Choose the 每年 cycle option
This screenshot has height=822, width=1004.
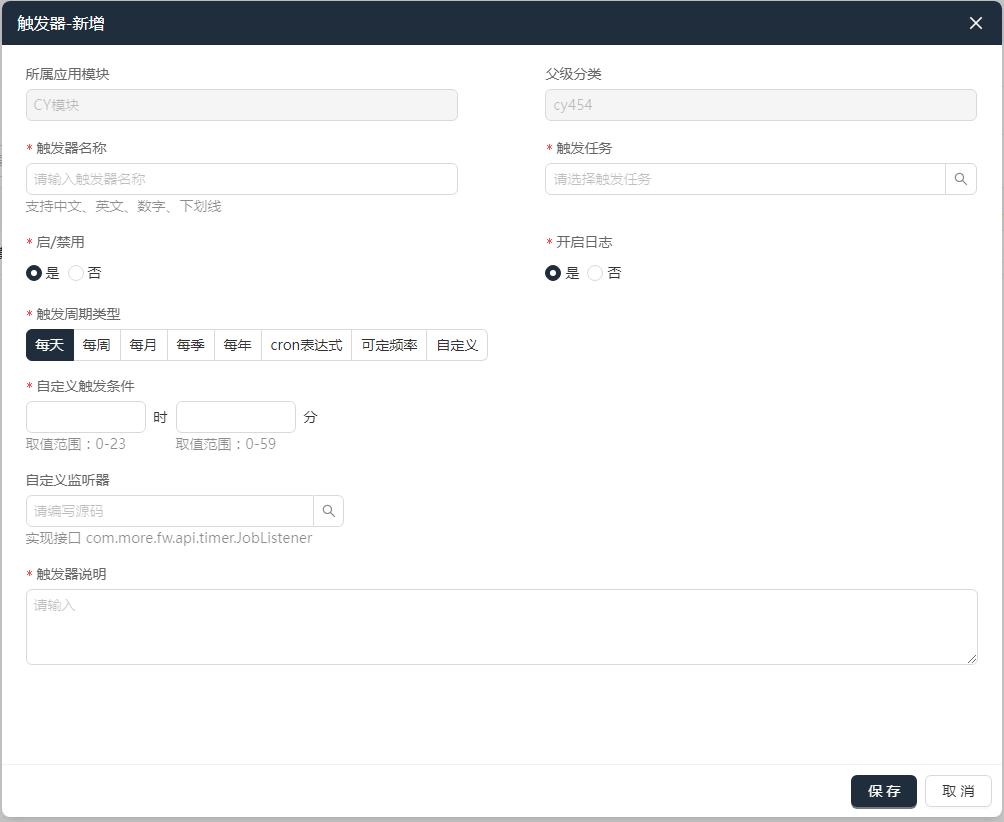[x=237, y=345]
